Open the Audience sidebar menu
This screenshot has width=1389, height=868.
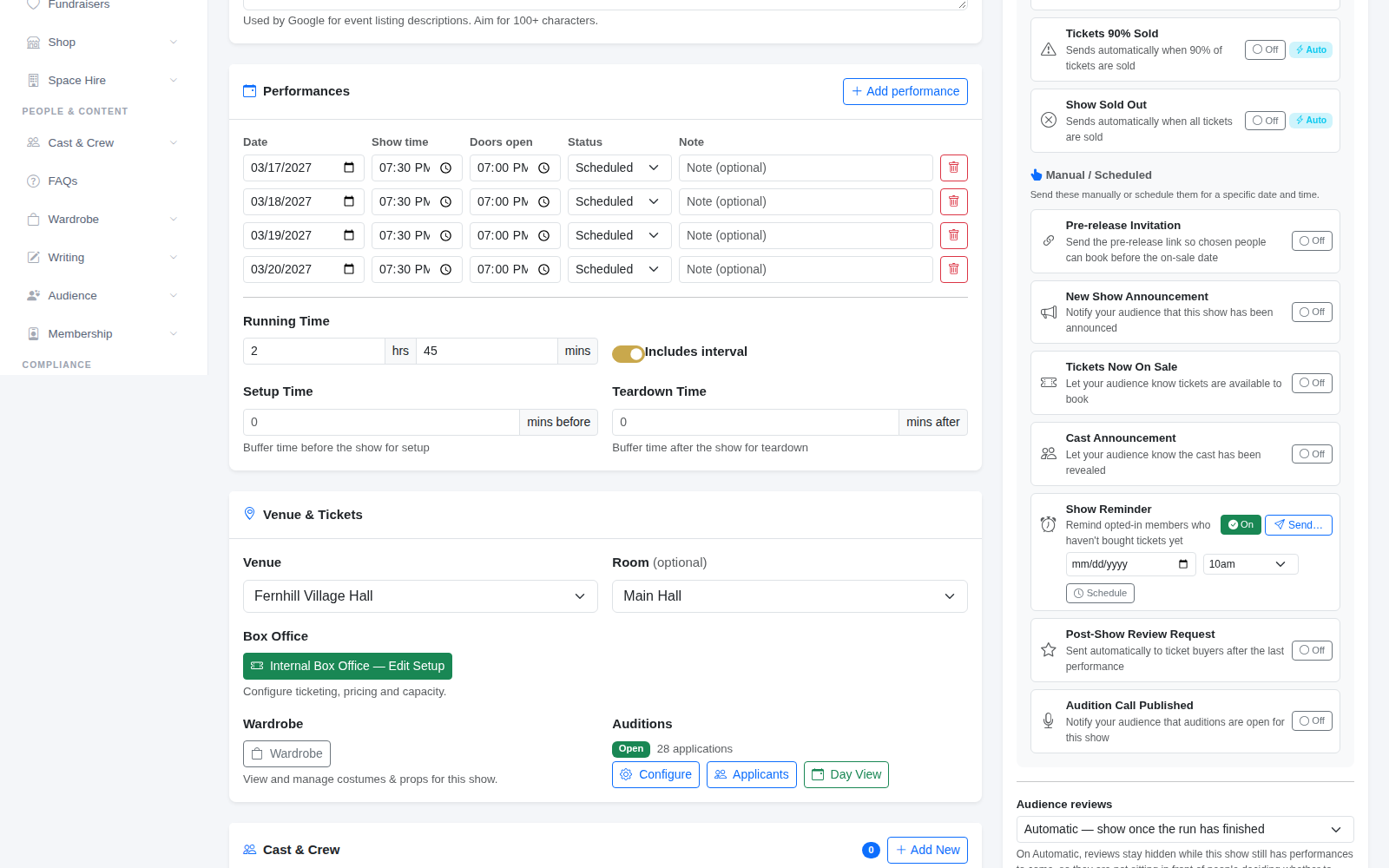[103, 295]
